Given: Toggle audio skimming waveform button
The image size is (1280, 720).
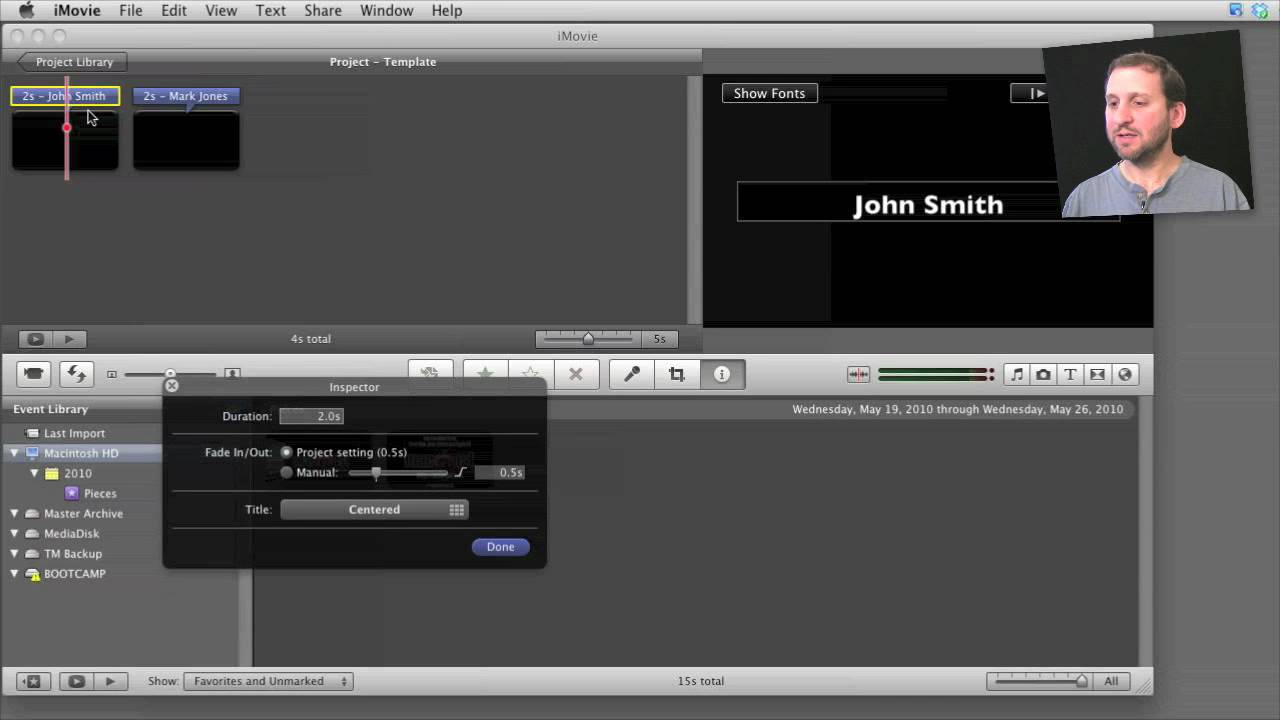Looking at the screenshot, I should tap(858, 374).
